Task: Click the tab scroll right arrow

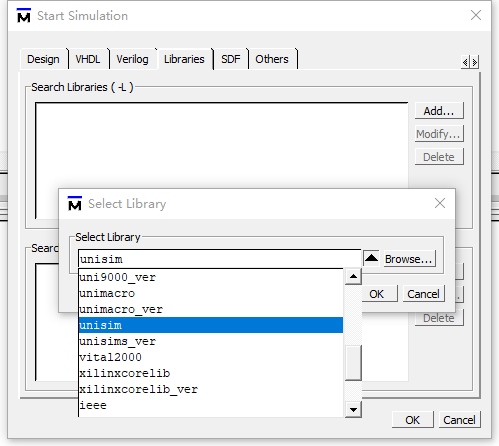Action: coord(475,62)
